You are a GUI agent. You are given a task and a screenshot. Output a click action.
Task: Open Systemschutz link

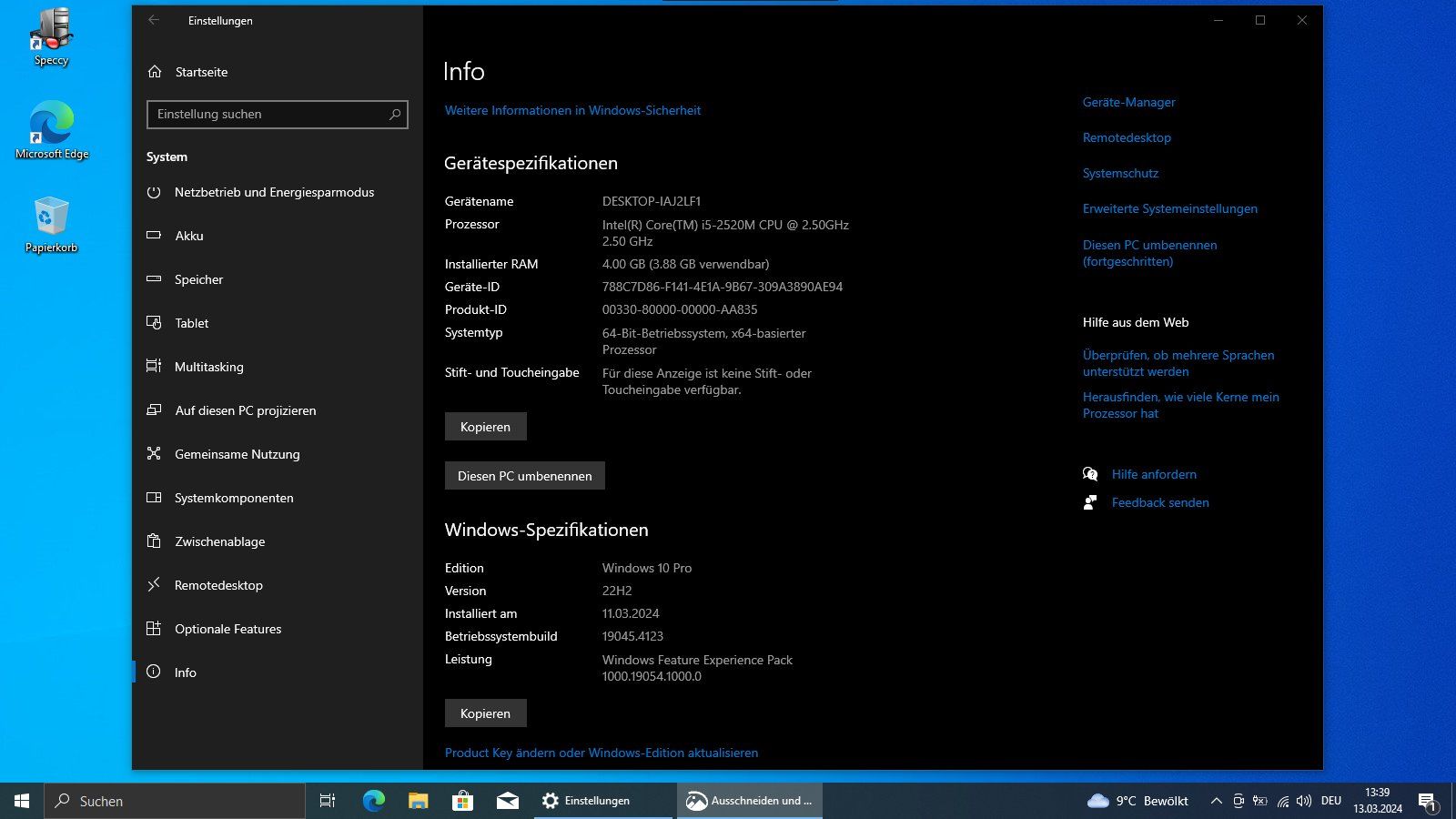pyautogui.click(x=1120, y=174)
